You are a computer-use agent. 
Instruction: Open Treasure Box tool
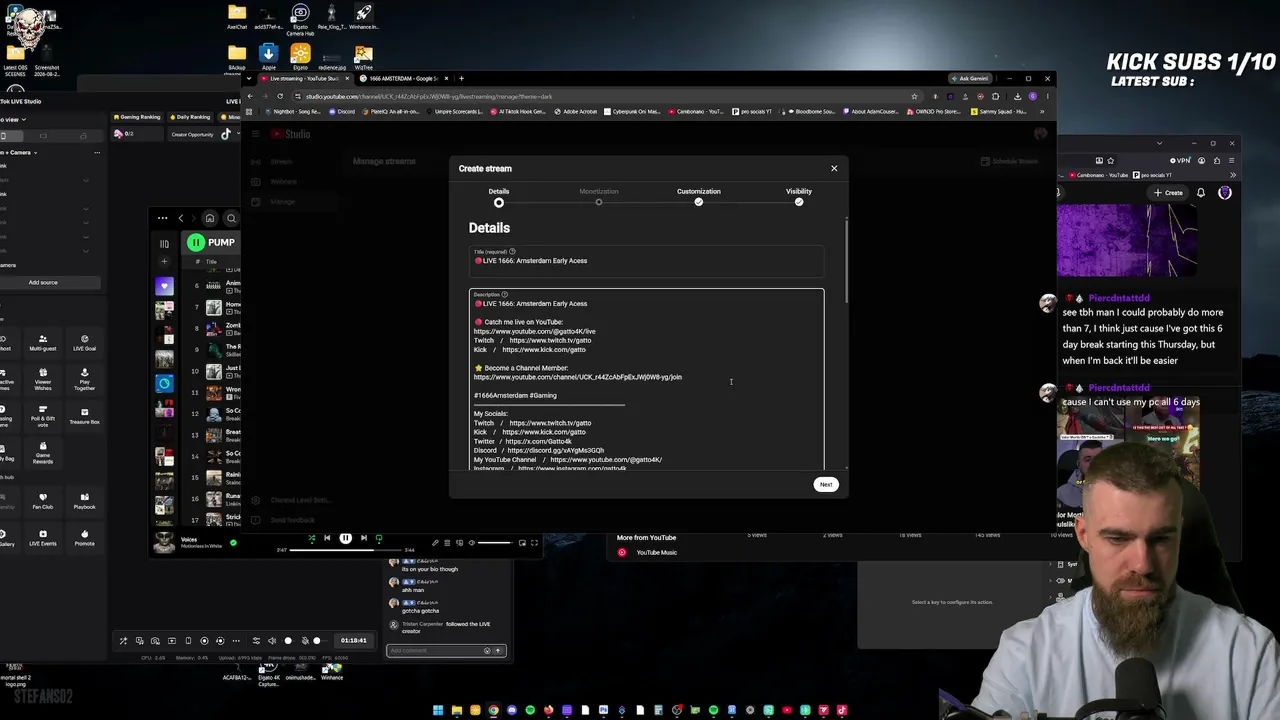84,415
